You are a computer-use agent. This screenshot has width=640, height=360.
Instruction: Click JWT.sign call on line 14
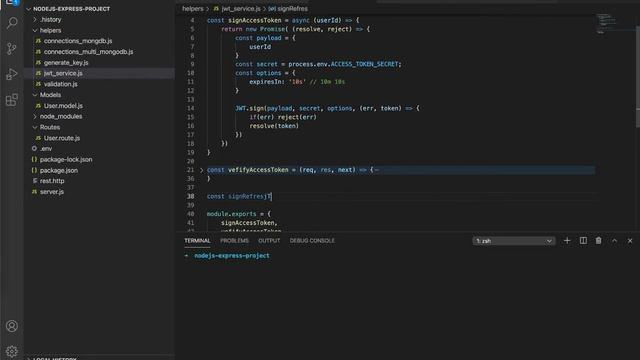point(250,108)
